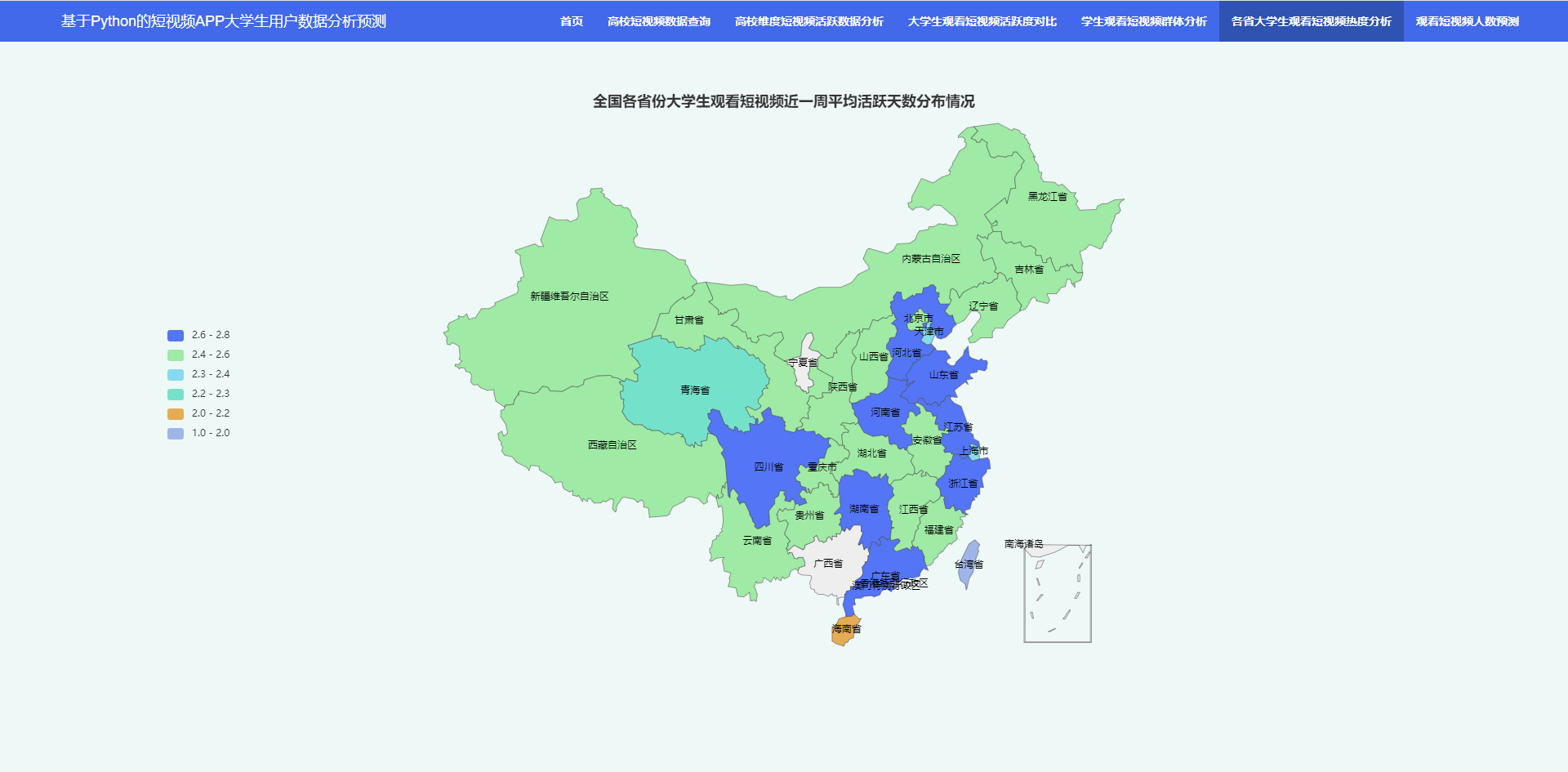Select 各省大学生观看短视频热度分析 tab
The height and width of the screenshot is (772, 1568).
(1312, 21)
